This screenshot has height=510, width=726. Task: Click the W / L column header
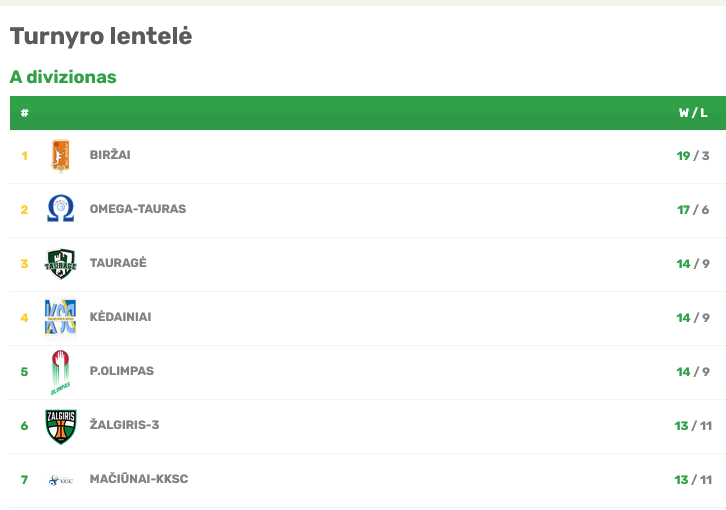(693, 113)
